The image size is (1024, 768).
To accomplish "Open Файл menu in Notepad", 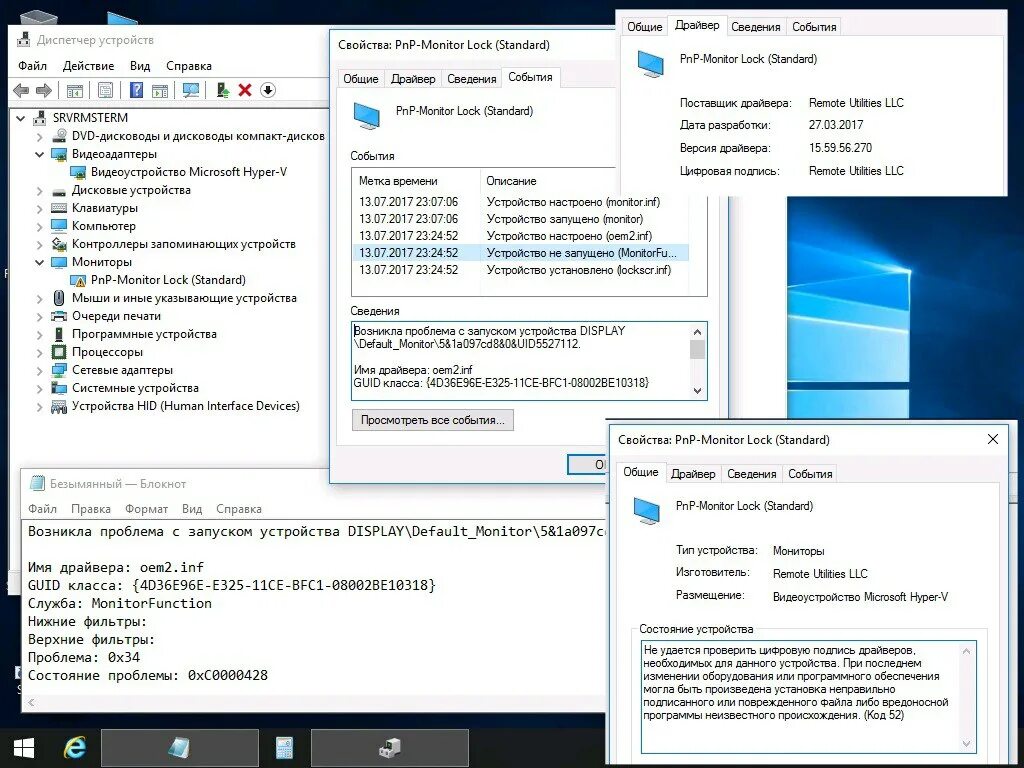I will [42, 509].
